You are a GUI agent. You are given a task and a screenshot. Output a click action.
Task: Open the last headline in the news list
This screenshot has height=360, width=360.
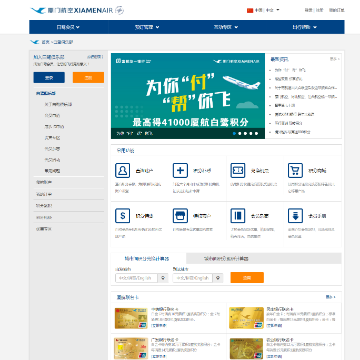292,132
